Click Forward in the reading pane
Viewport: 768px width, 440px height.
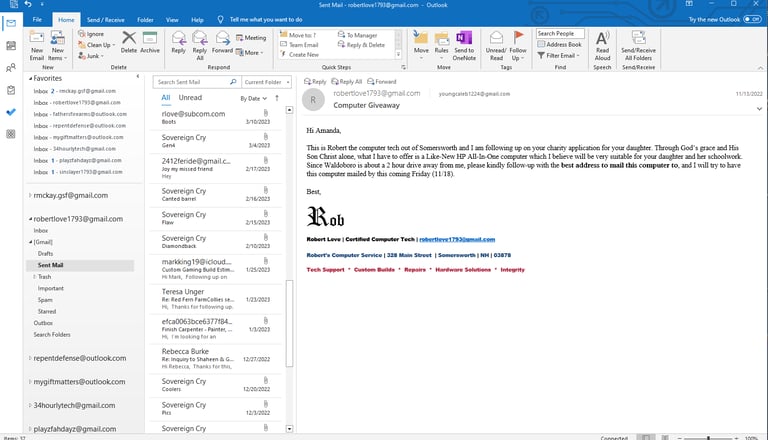pyautogui.click(x=382, y=82)
